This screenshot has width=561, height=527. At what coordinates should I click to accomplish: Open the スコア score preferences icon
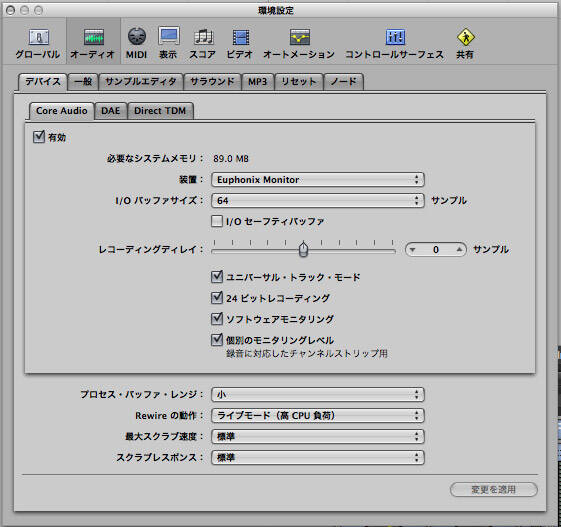(x=203, y=44)
